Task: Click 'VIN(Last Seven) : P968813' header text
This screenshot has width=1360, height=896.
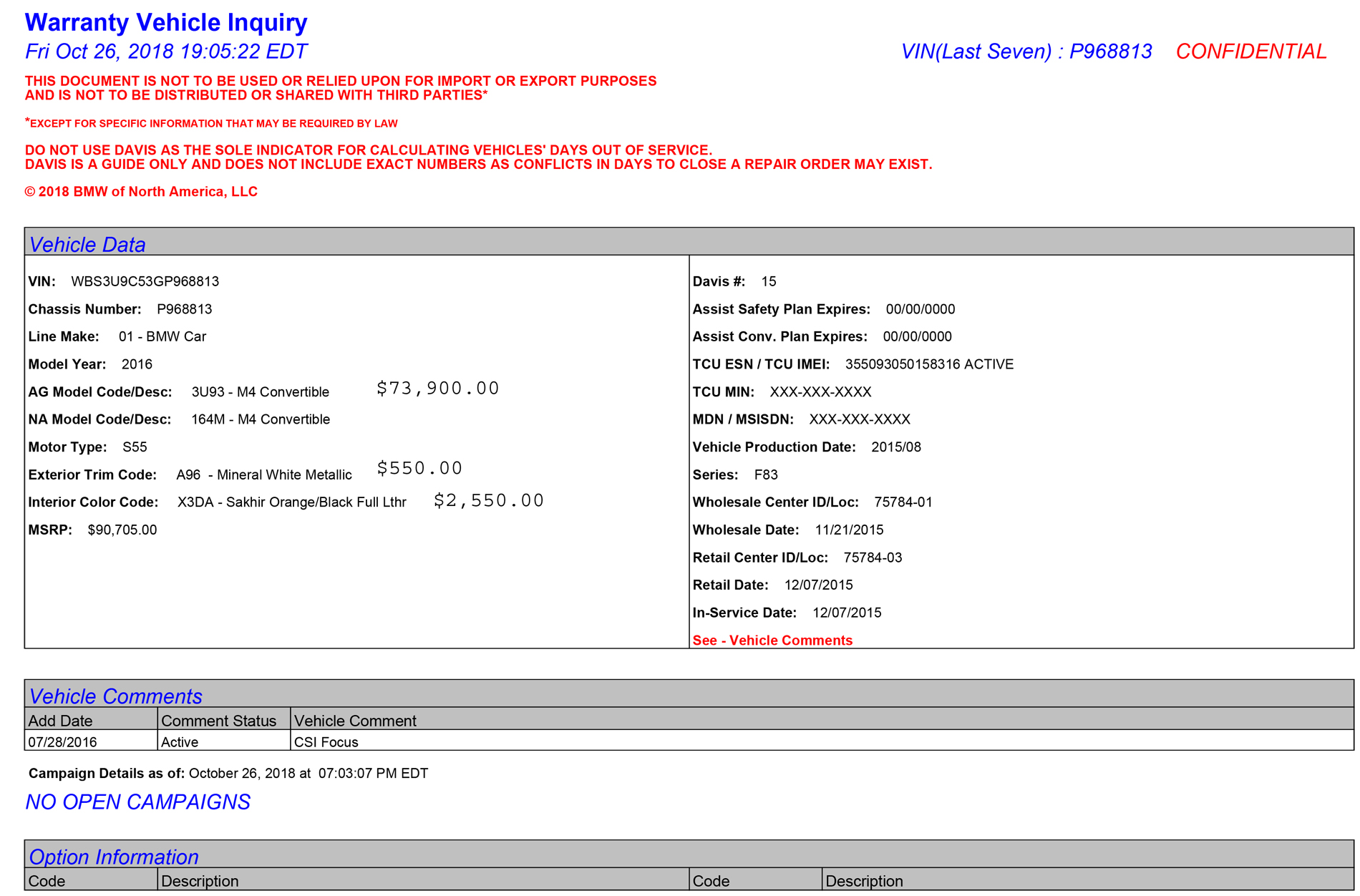Action: [1026, 52]
